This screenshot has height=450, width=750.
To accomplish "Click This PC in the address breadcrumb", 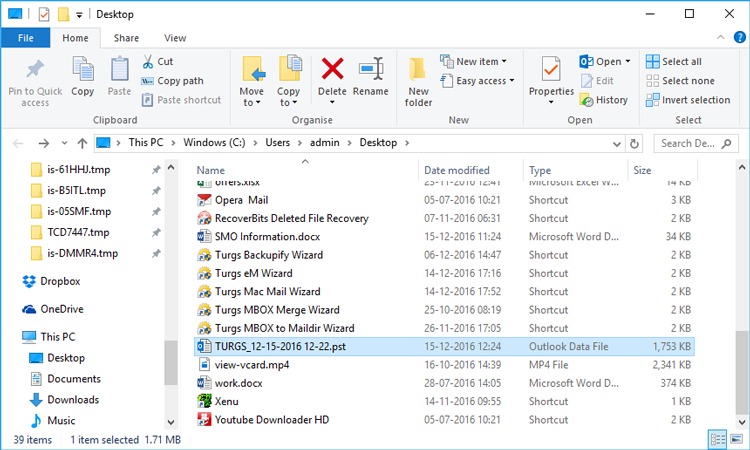I will point(146,143).
